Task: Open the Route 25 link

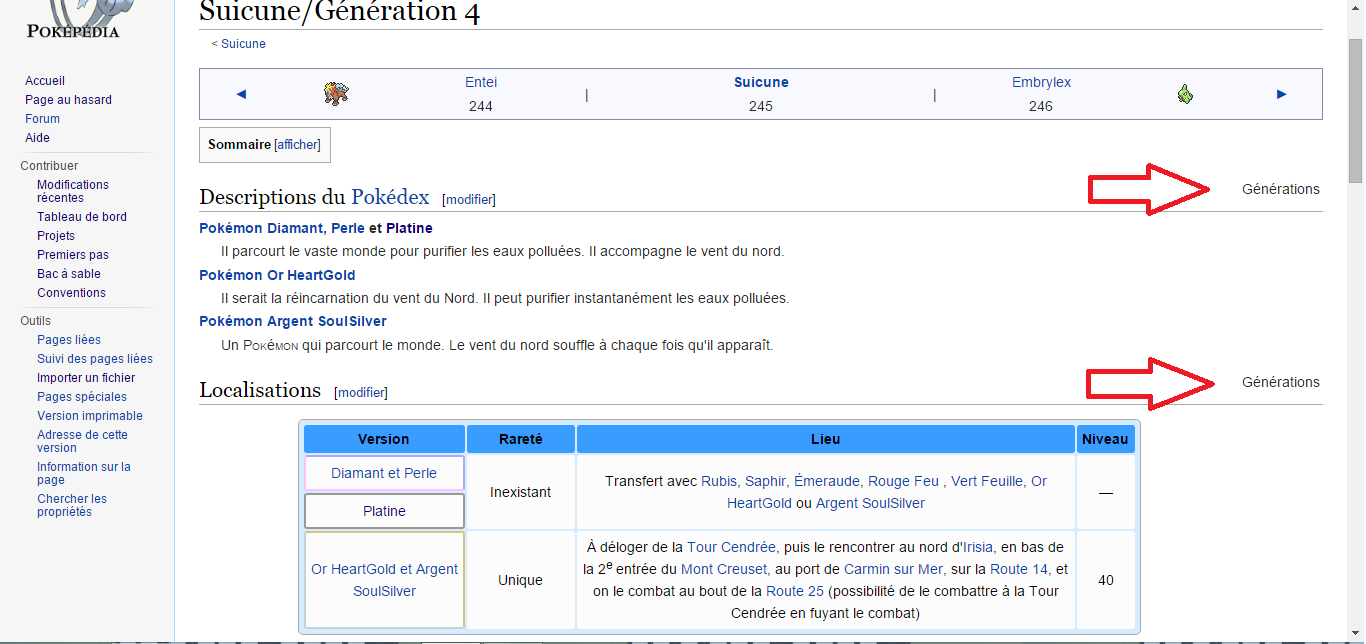Action: tap(795, 591)
